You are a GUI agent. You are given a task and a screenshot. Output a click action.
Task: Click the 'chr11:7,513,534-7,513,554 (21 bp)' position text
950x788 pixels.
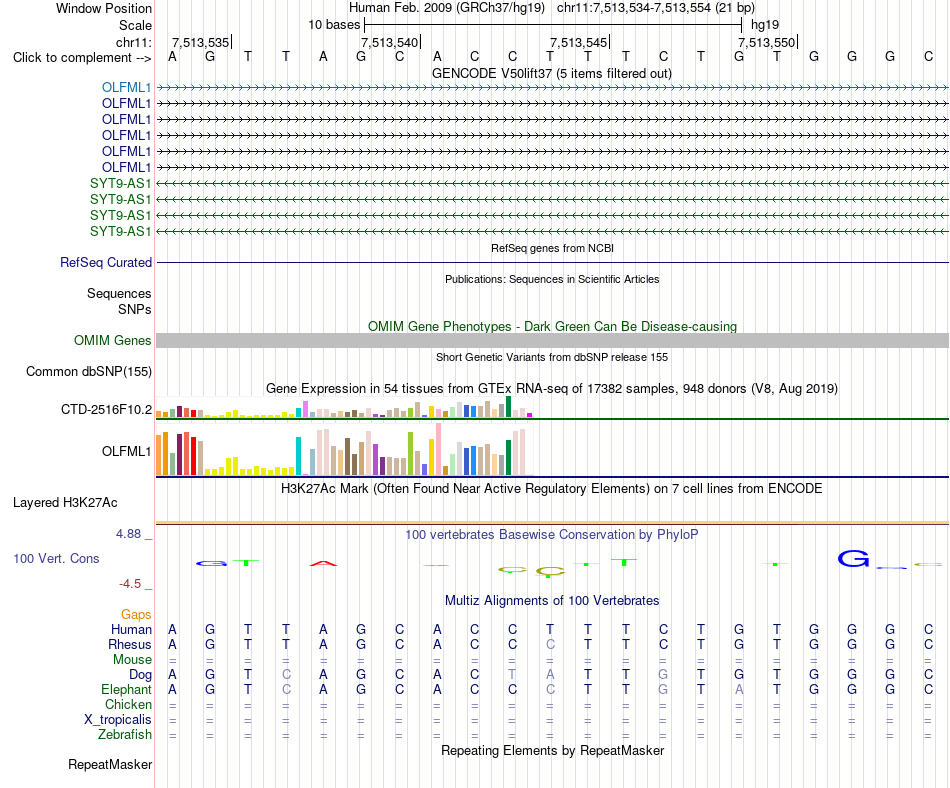(656, 8)
